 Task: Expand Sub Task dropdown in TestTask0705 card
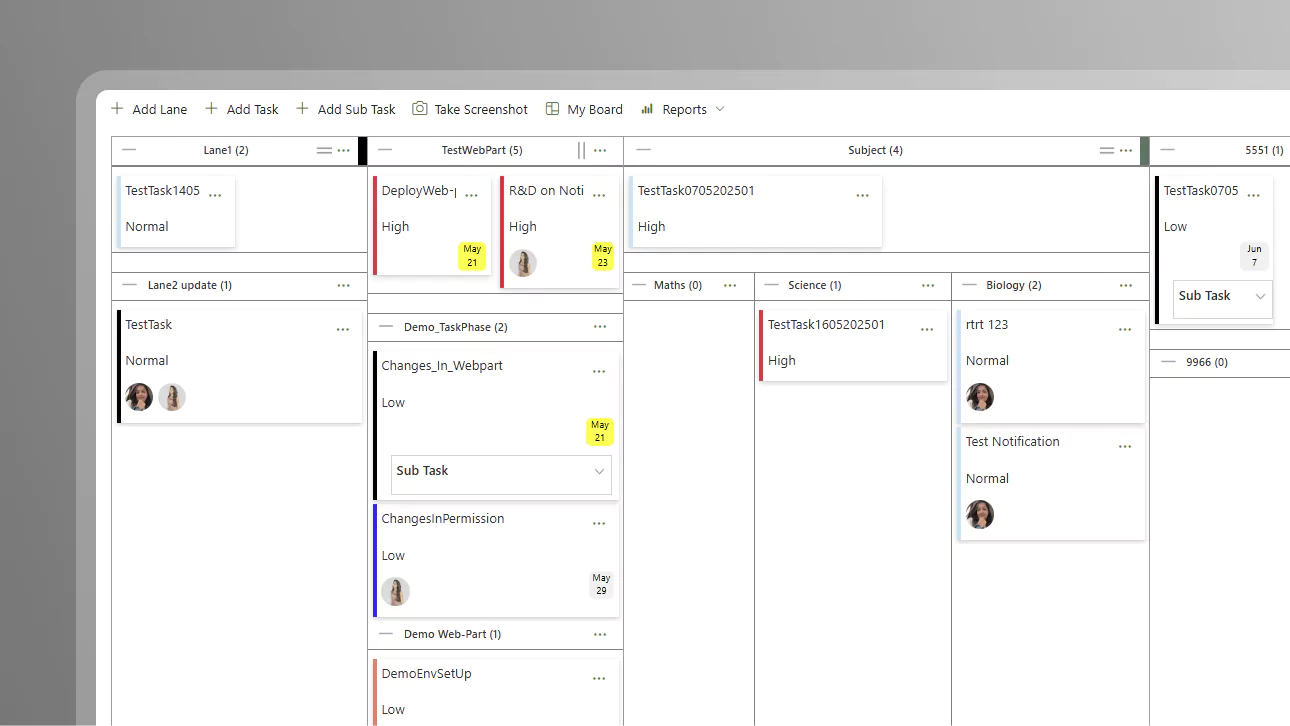pyautogui.click(x=1223, y=299)
